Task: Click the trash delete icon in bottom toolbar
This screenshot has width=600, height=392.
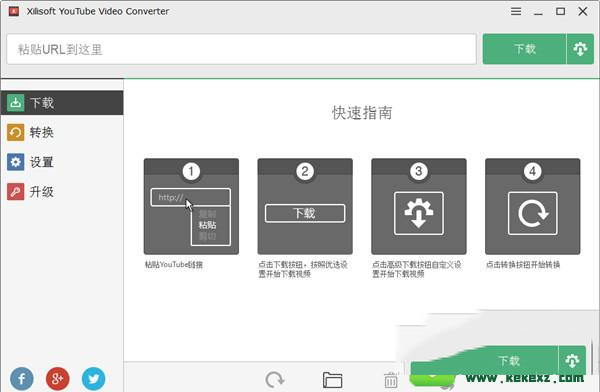Action: coord(391,380)
